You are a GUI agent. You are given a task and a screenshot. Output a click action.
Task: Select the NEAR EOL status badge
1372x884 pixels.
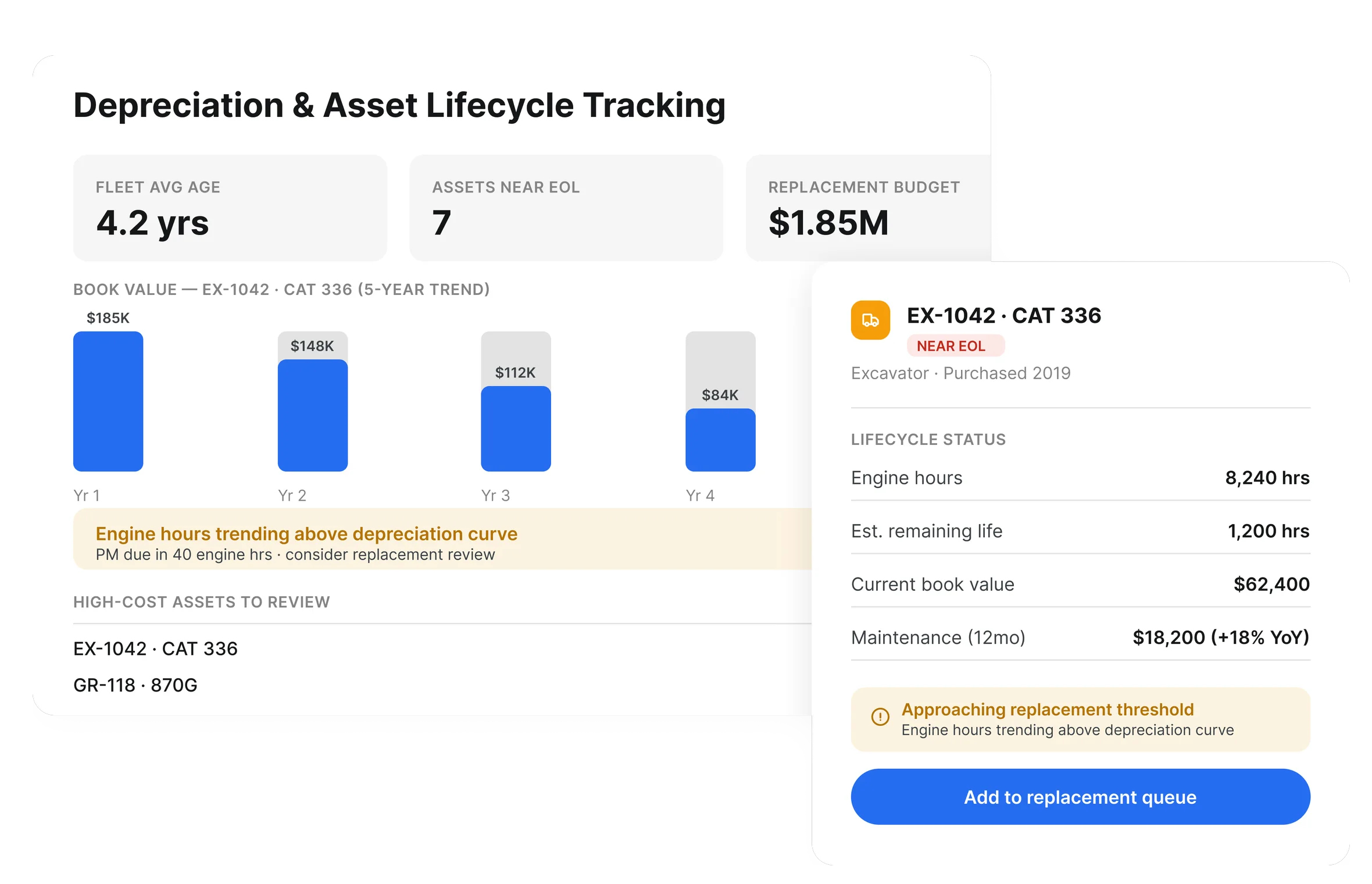point(955,346)
